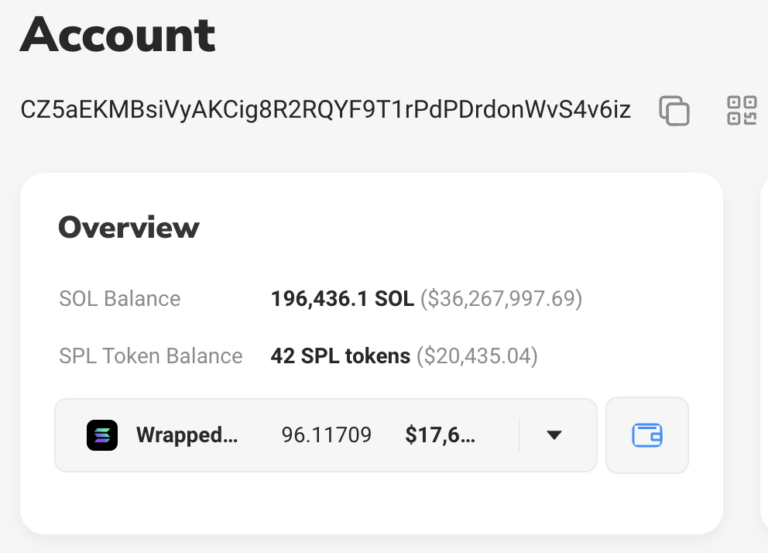Open the wallet icon button
The width and height of the screenshot is (768, 553).
pos(647,435)
